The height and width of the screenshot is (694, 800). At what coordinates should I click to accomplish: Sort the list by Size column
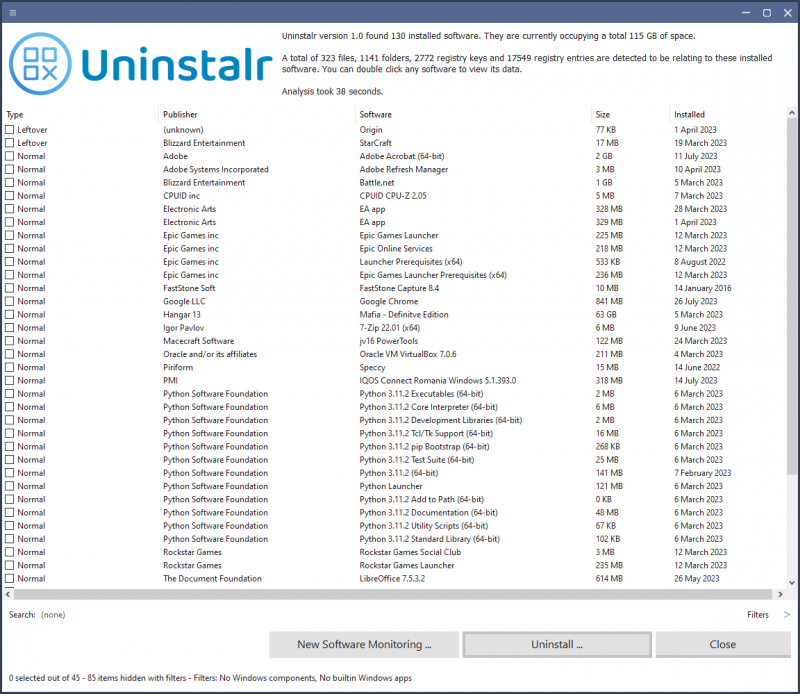coord(603,113)
